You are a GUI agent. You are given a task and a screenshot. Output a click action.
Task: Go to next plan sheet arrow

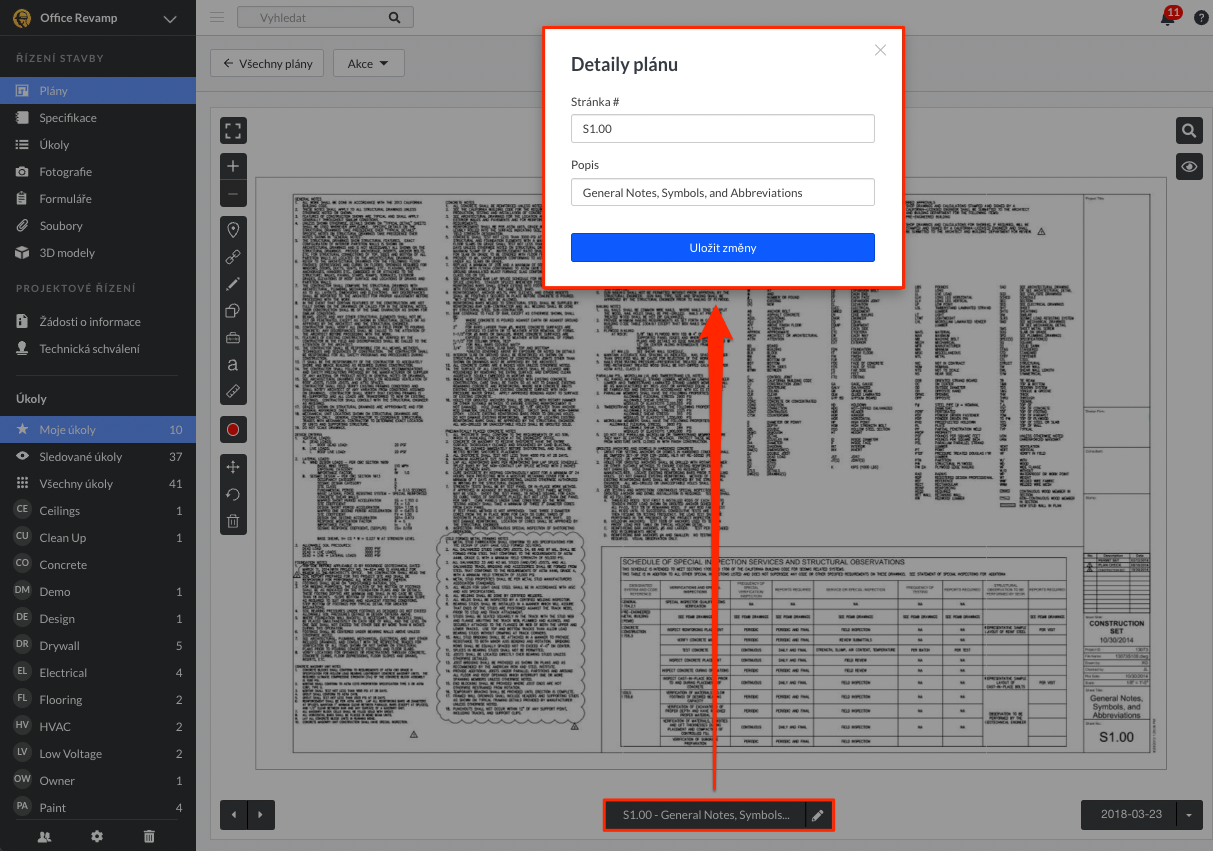pyautogui.click(x=260, y=815)
